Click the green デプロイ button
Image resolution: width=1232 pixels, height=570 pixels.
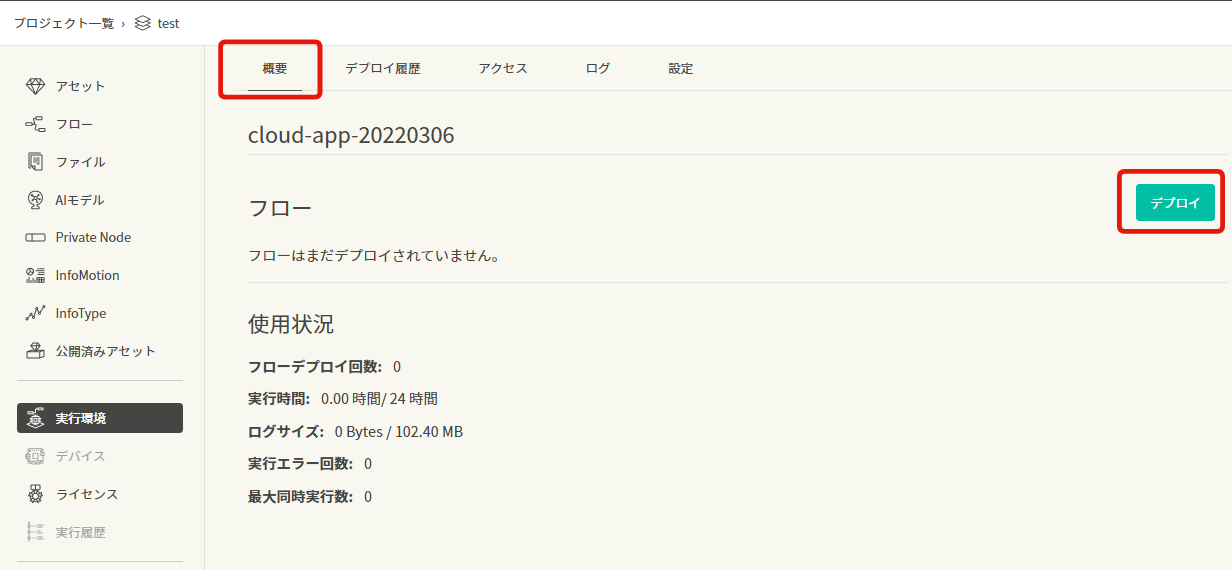coord(1175,202)
